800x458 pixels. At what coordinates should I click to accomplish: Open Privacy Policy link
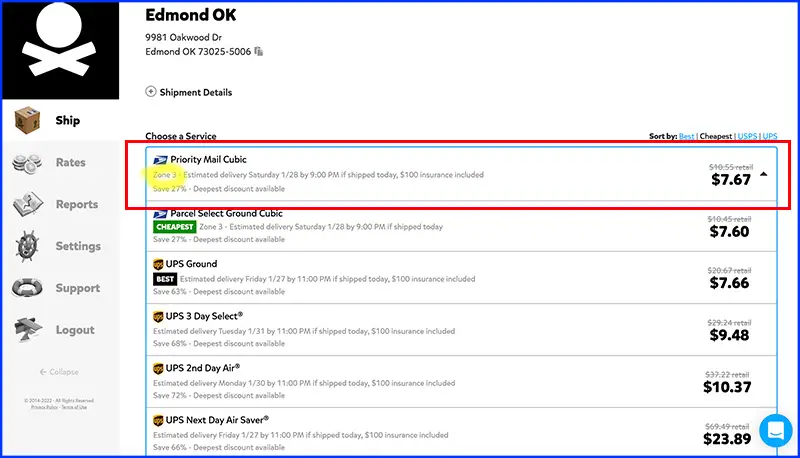point(44,407)
